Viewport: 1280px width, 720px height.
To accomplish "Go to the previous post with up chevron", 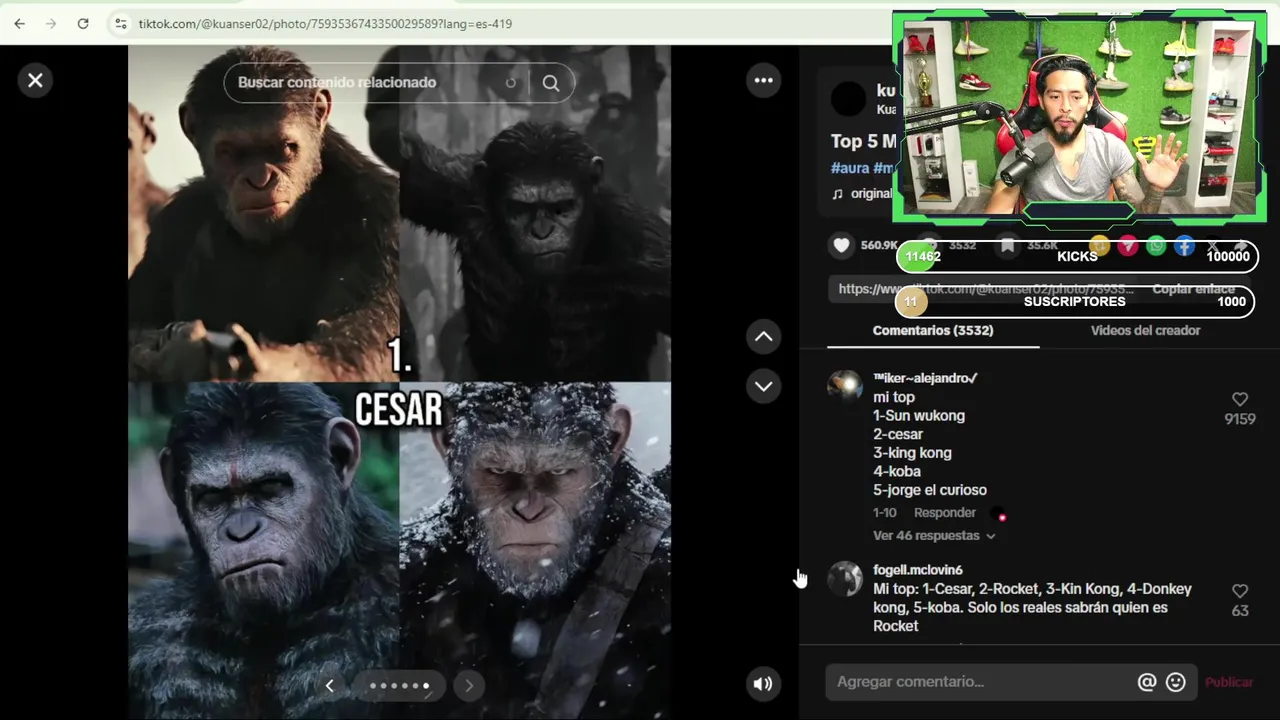I will point(764,337).
